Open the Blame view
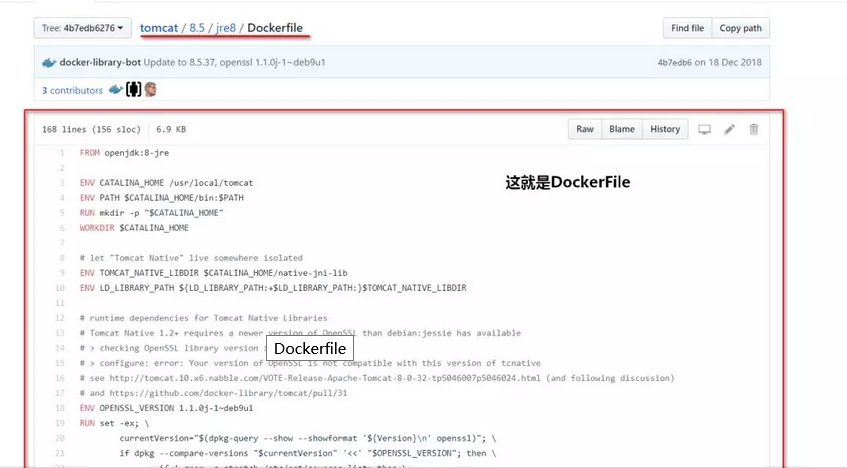The width and height of the screenshot is (847, 468). [x=622, y=129]
